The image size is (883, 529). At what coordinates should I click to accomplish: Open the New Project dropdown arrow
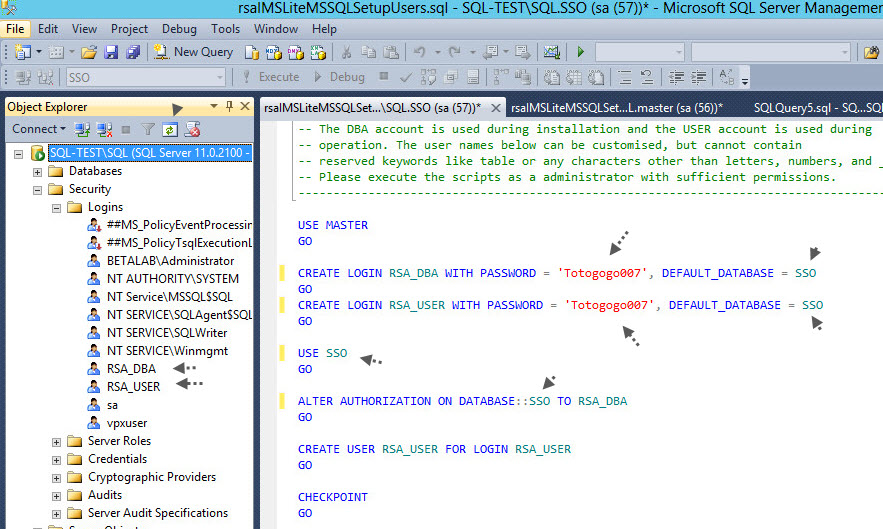(39, 52)
